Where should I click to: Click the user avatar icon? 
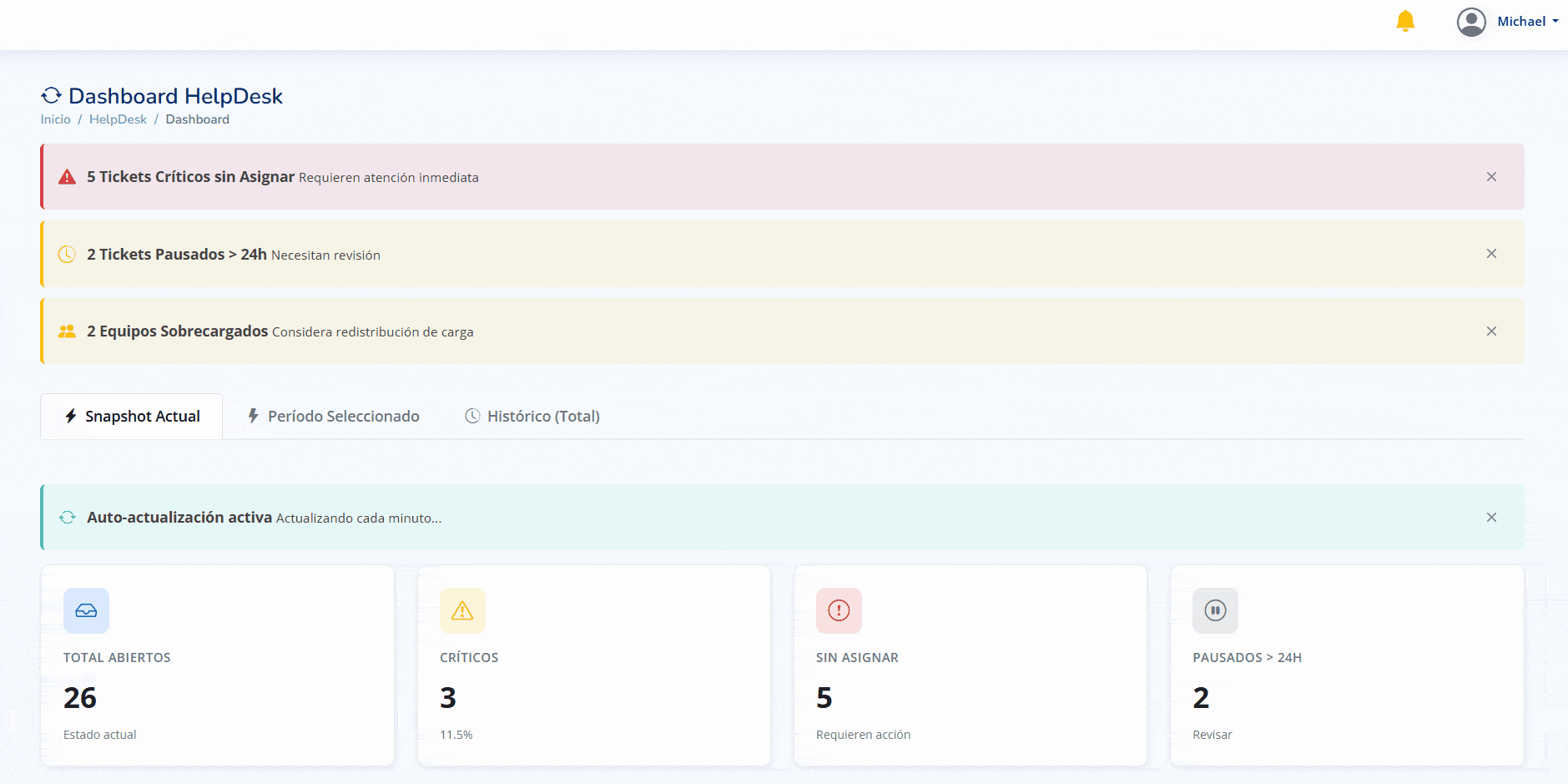pyautogui.click(x=1471, y=22)
